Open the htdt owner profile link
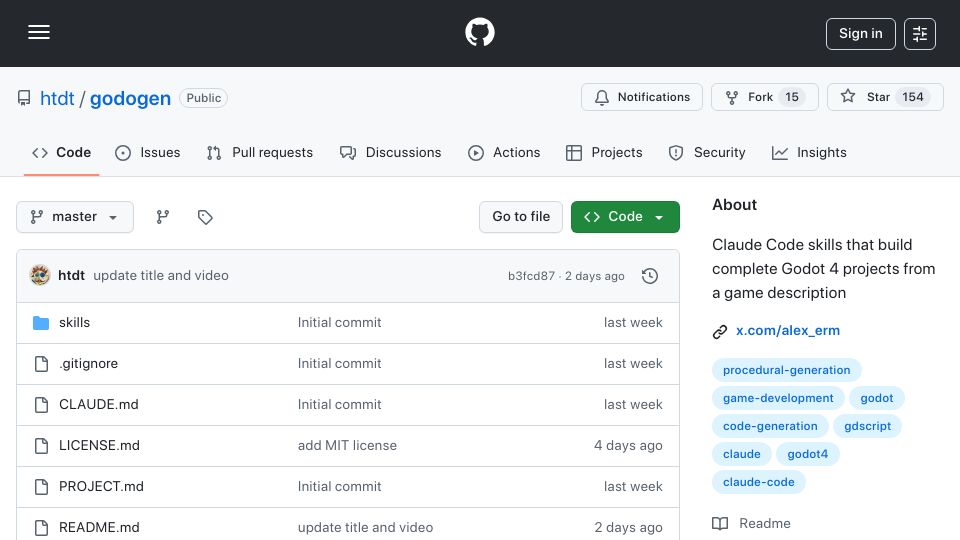 (x=57, y=98)
